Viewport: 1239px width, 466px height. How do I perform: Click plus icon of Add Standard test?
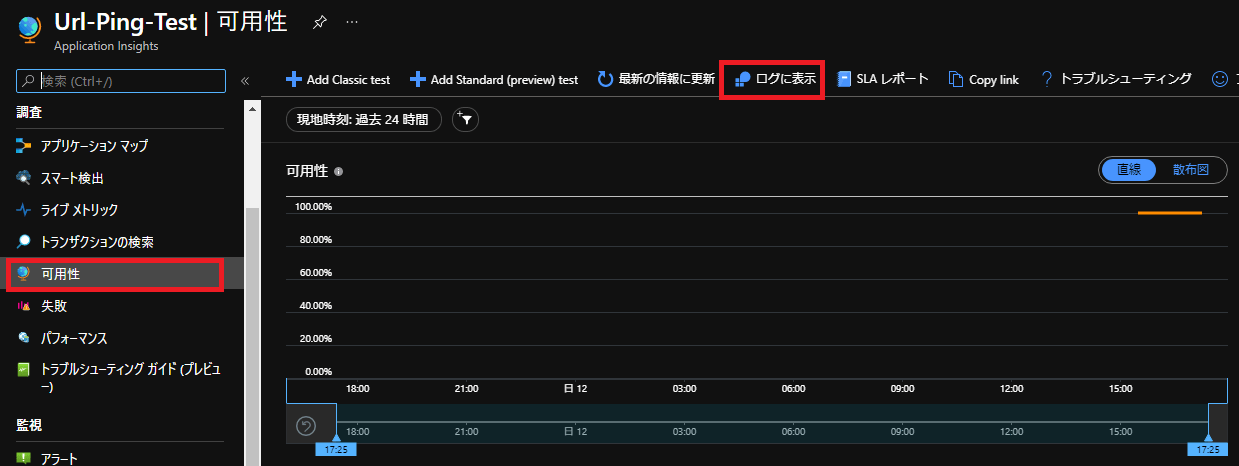417,79
